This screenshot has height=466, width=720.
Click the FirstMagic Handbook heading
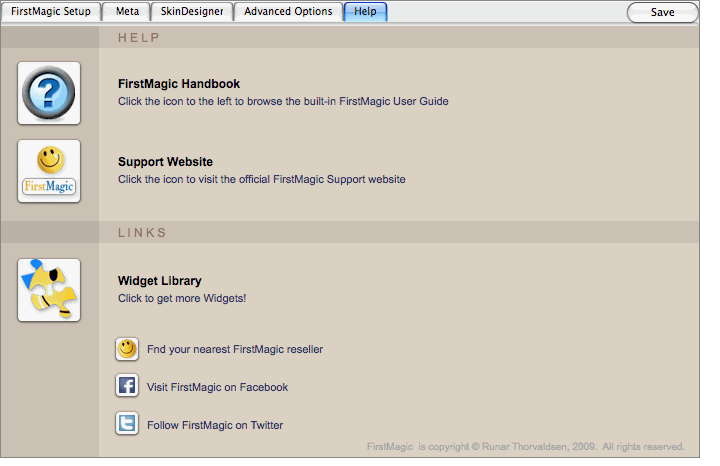[x=179, y=84]
